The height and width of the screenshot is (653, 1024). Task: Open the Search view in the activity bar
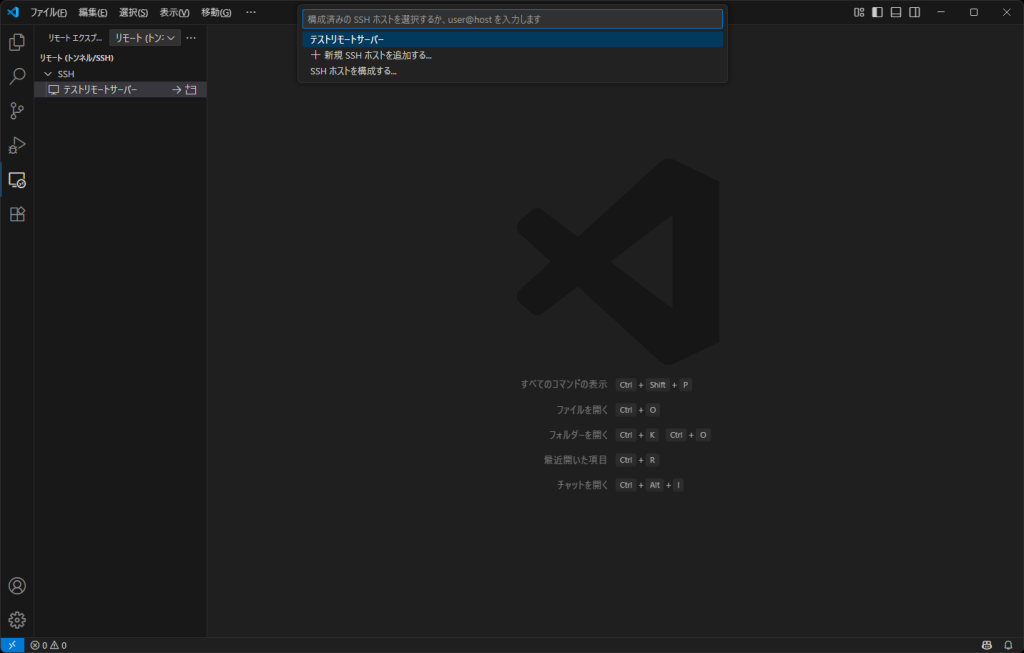[17, 76]
